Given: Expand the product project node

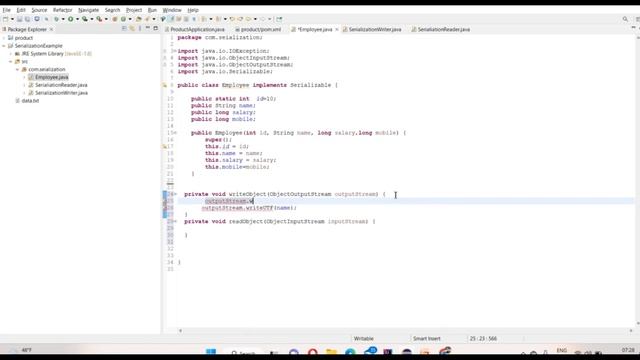Looking at the screenshot, I should (x=4, y=38).
